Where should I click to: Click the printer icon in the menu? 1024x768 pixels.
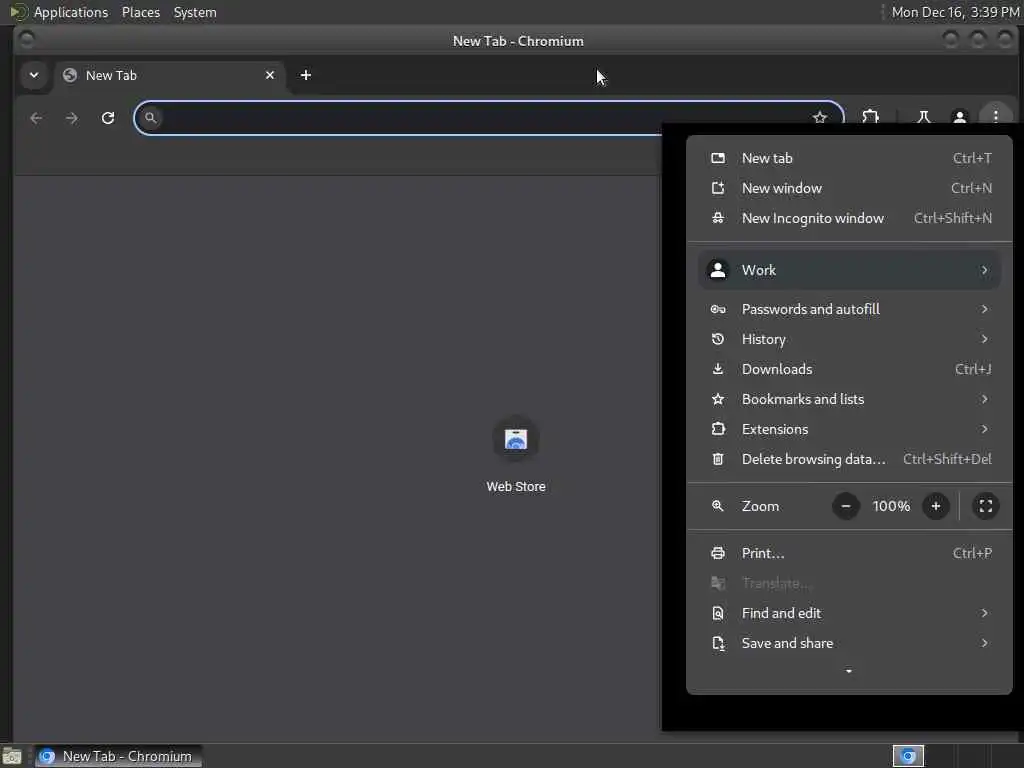[x=718, y=553]
